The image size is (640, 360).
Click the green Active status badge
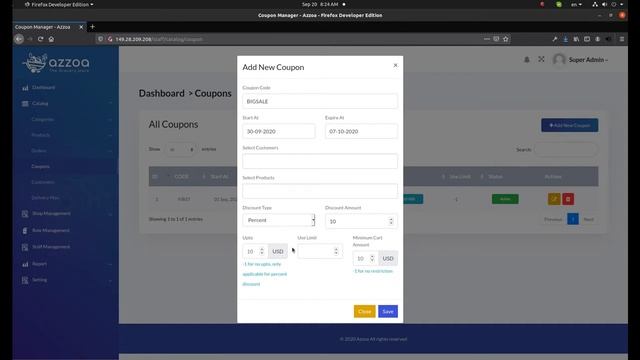click(505, 199)
